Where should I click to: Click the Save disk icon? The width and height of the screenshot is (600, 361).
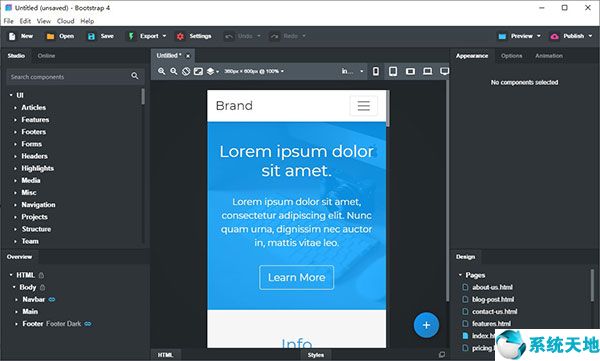[91, 36]
